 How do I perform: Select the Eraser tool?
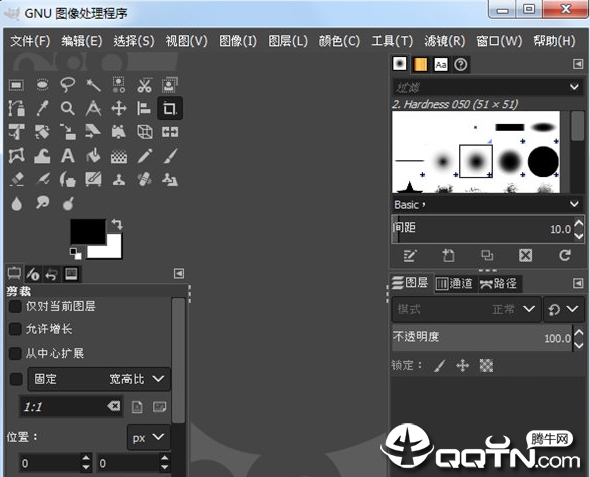[x=17, y=179]
